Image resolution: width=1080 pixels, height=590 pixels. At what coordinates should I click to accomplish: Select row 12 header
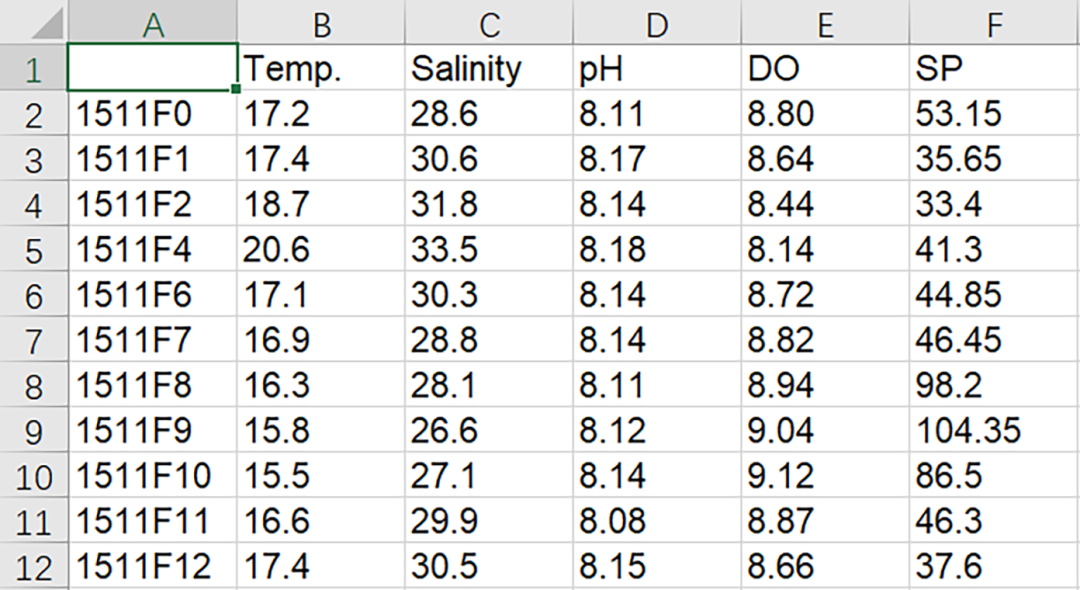point(33,567)
